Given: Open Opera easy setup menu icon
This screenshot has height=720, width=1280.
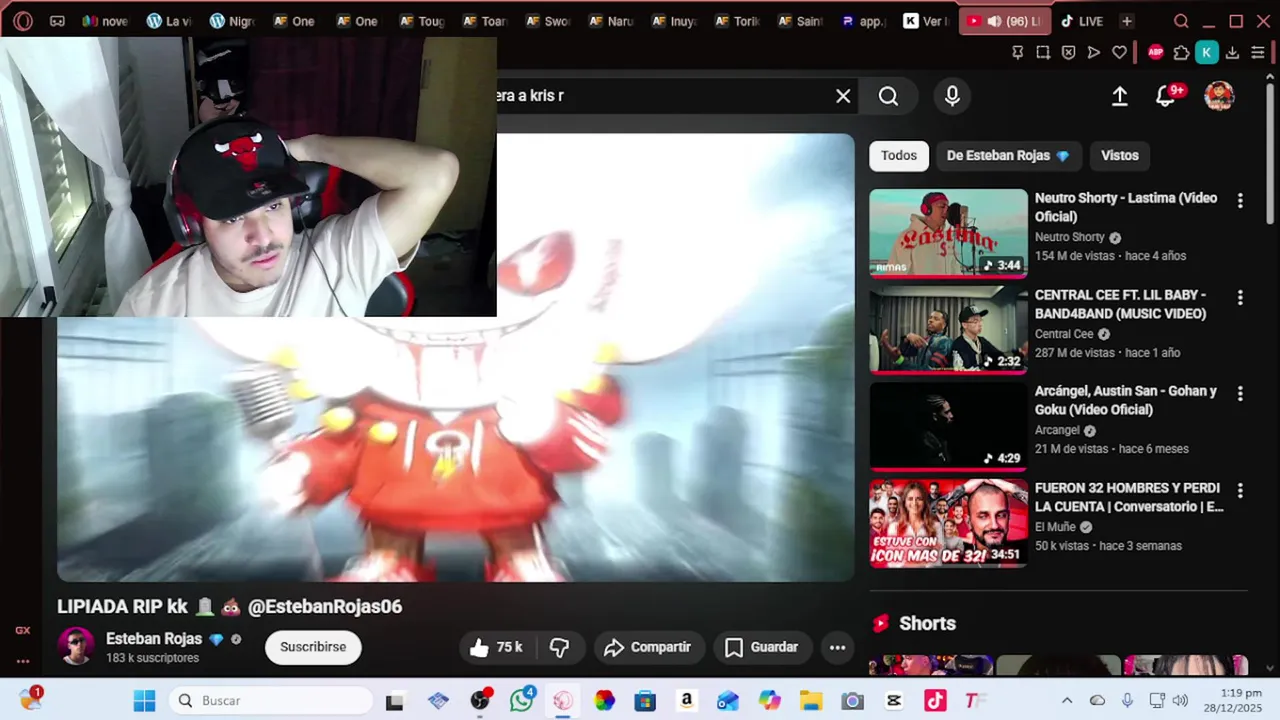Looking at the screenshot, I should pos(1258,53).
